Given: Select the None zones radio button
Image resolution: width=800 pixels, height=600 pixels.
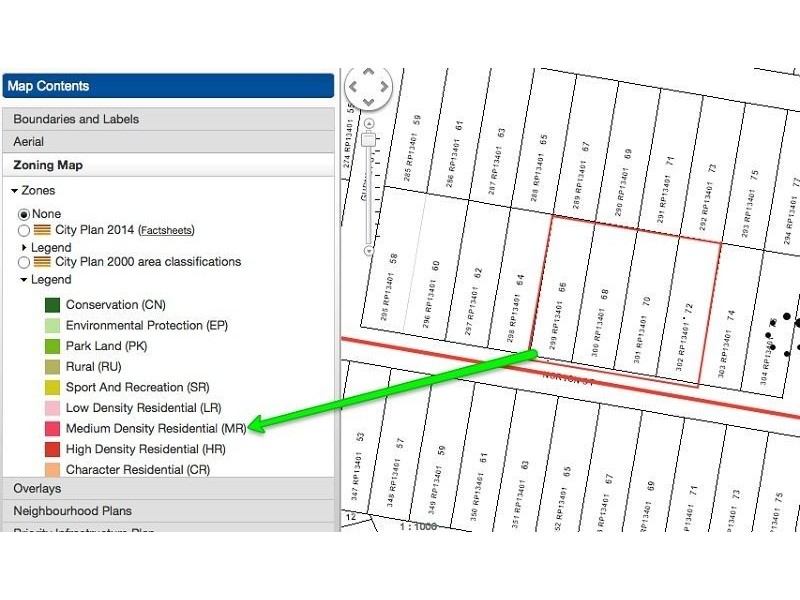Looking at the screenshot, I should point(25,214).
